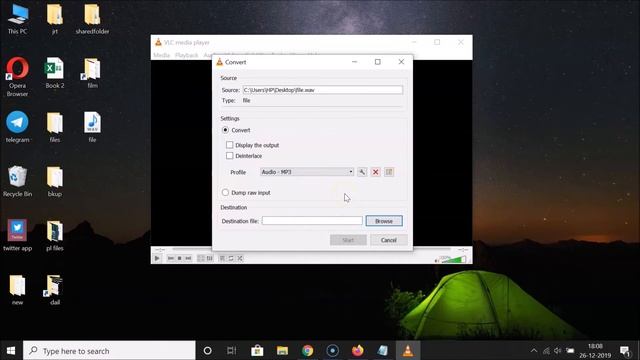Click the Source path field
Image resolution: width=640 pixels, height=360 pixels.
click(x=323, y=90)
